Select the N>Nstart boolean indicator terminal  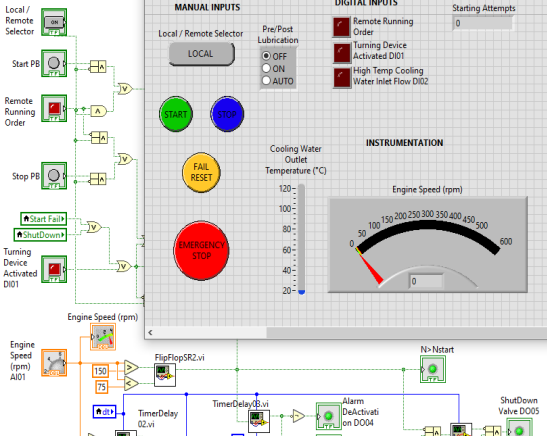click(433, 369)
